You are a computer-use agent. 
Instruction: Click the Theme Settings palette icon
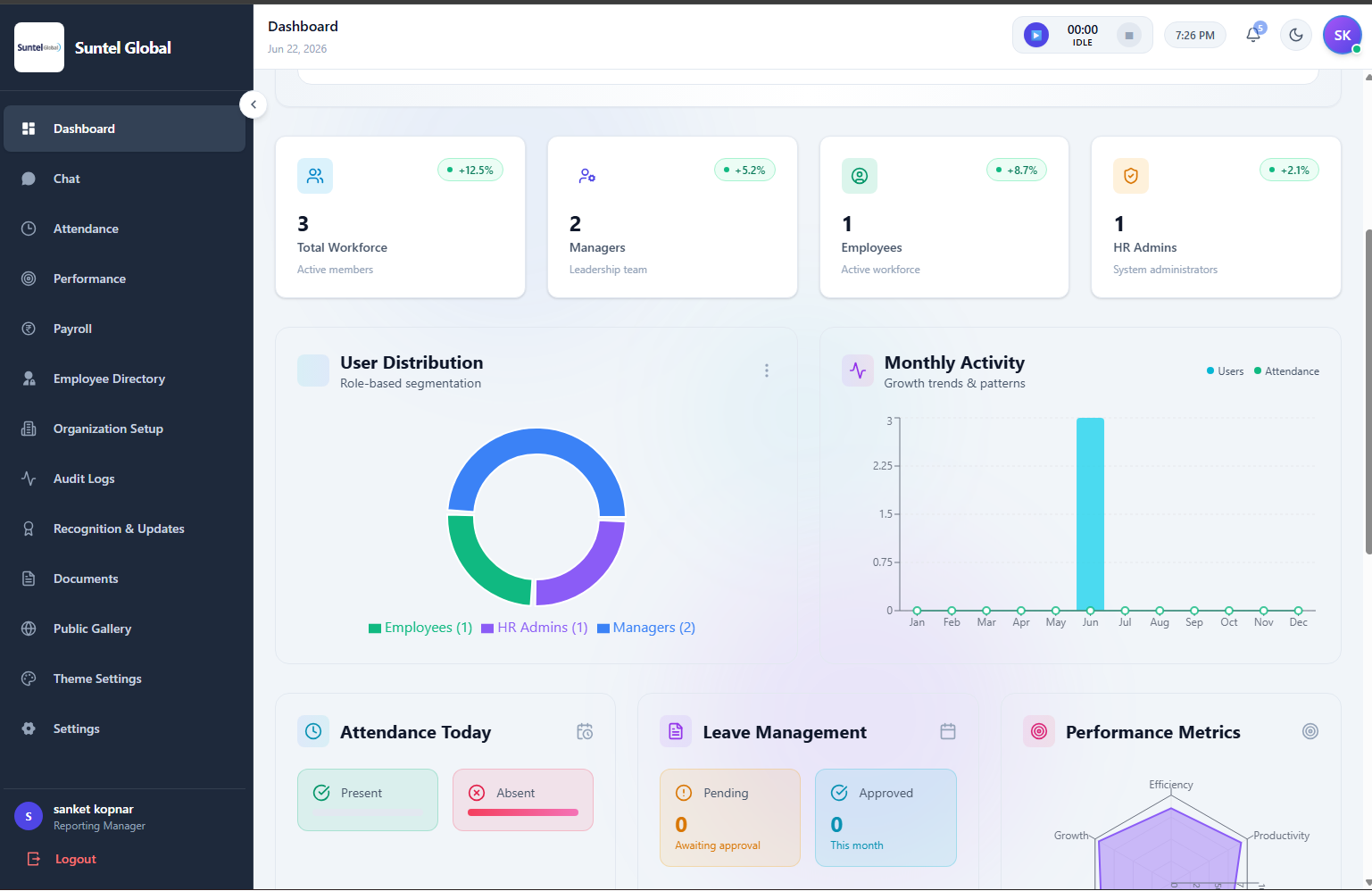pyautogui.click(x=29, y=679)
